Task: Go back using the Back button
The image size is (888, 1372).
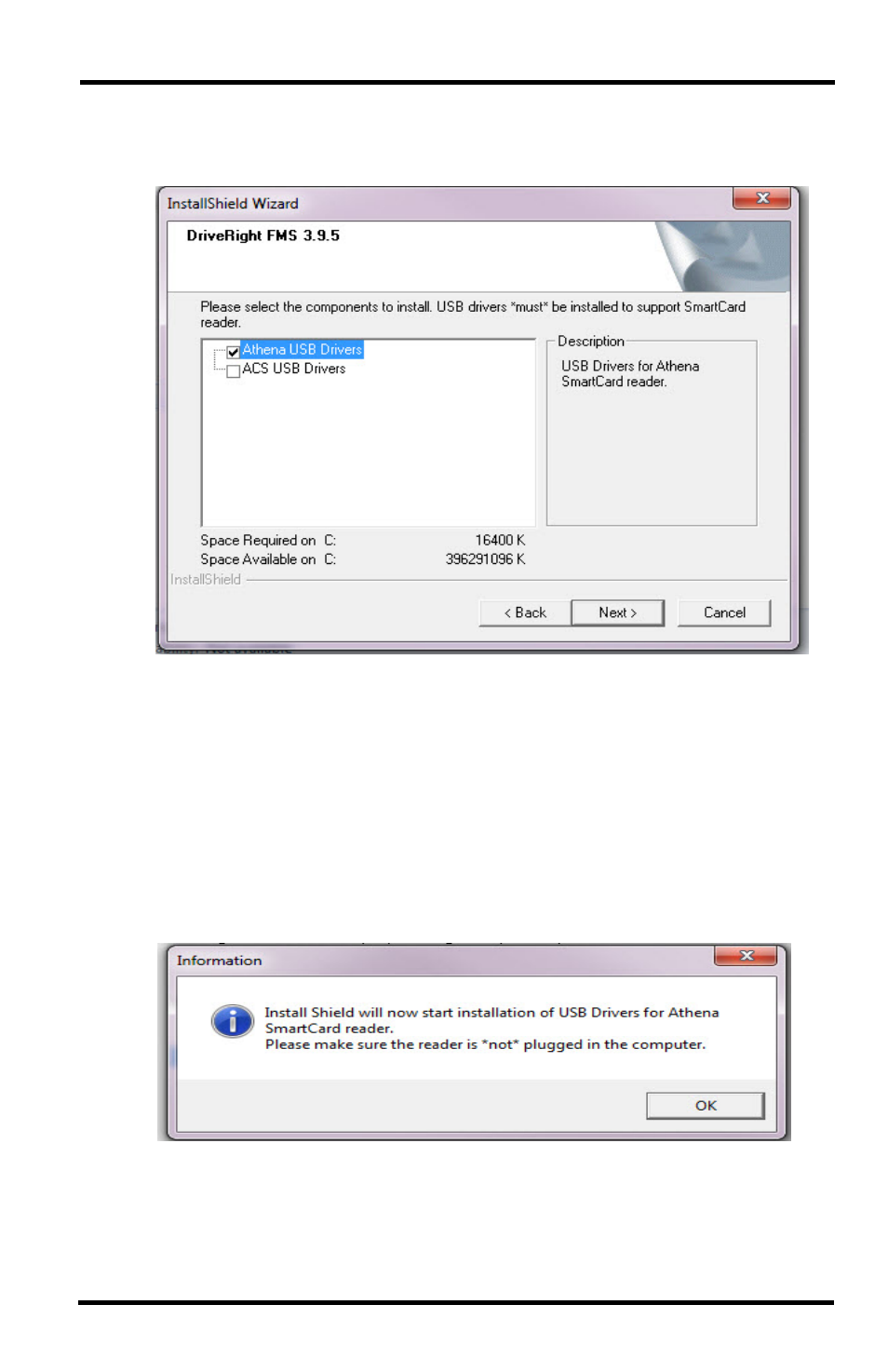Action: tap(525, 612)
